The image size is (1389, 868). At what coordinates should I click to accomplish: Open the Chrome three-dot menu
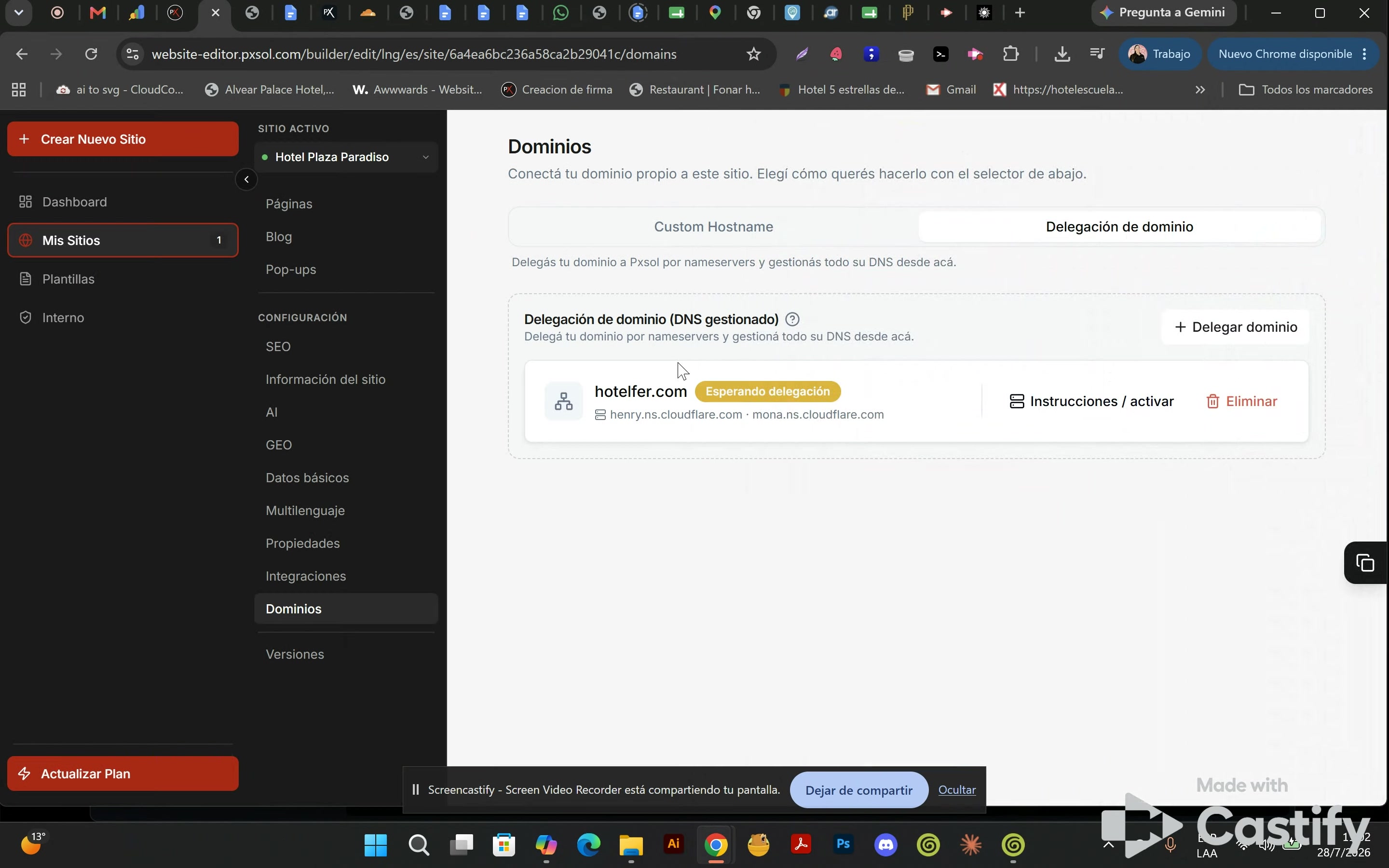tap(1365, 54)
